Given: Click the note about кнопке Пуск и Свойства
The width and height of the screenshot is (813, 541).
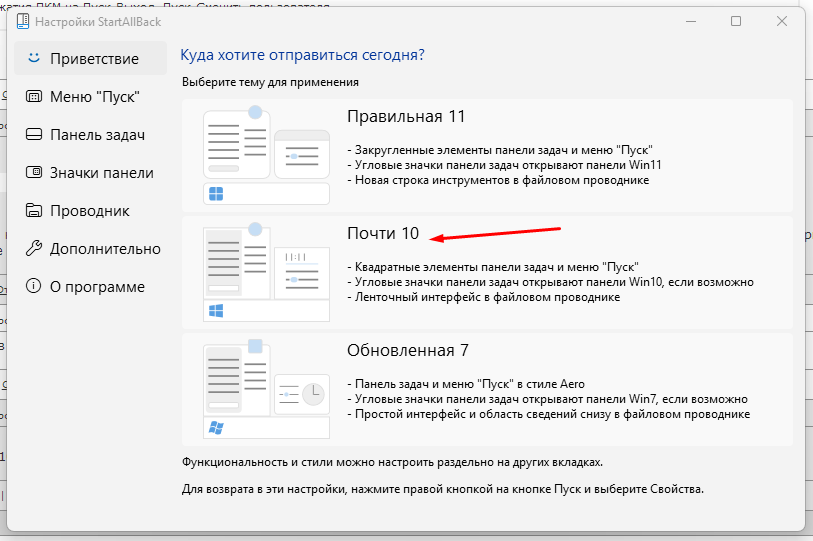Looking at the screenshot, I should click(x=443, y=489).
